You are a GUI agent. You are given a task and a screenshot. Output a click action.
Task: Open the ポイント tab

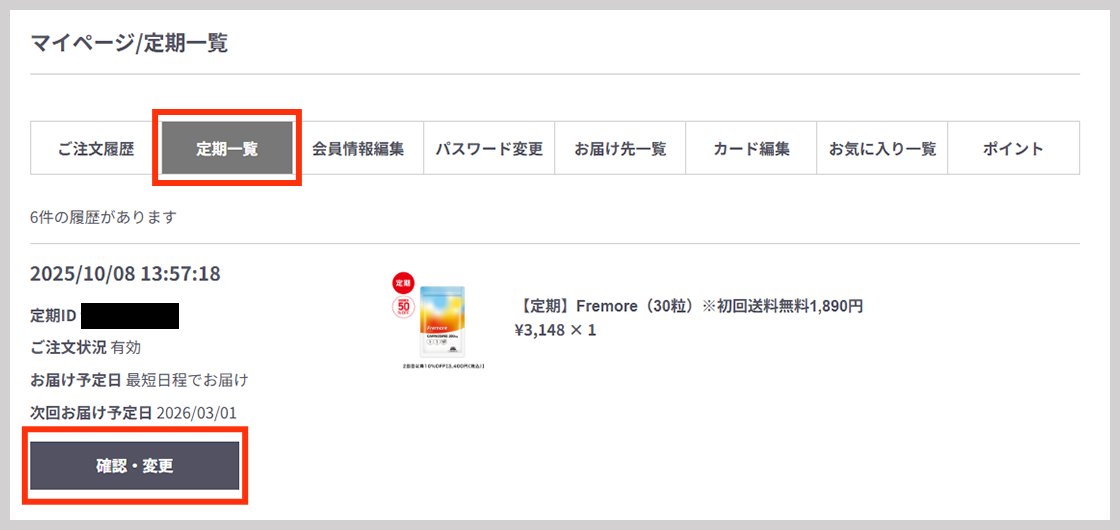tap(1013, 149)
